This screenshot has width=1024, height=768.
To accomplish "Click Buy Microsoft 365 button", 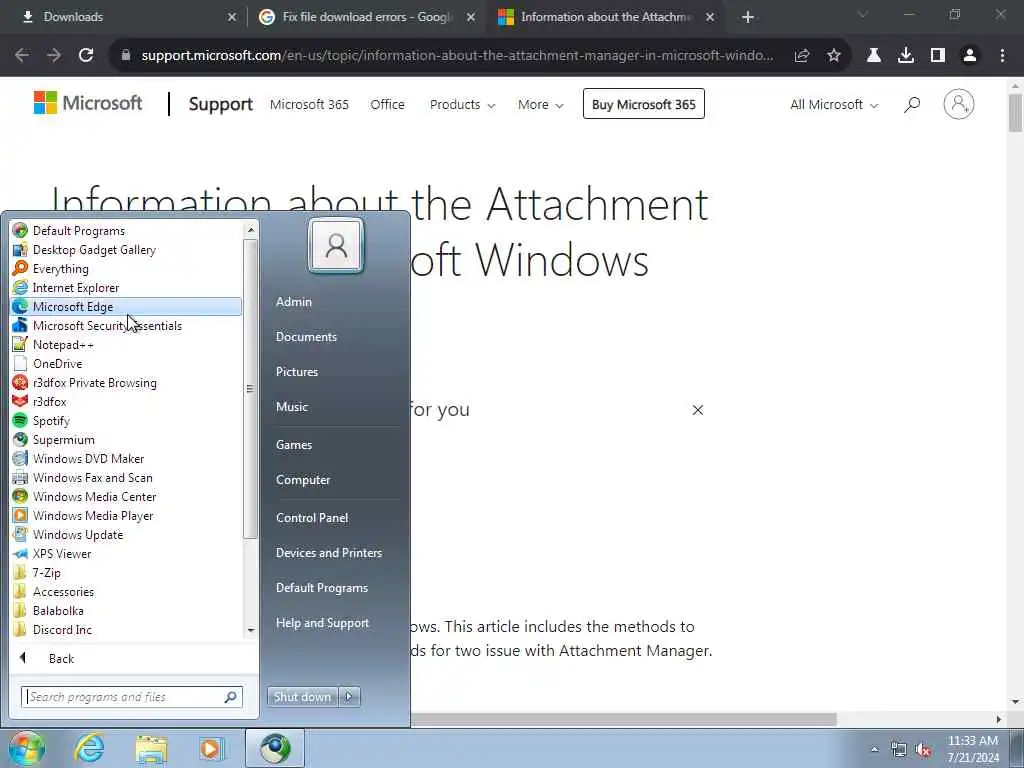I will pos(644,104).
